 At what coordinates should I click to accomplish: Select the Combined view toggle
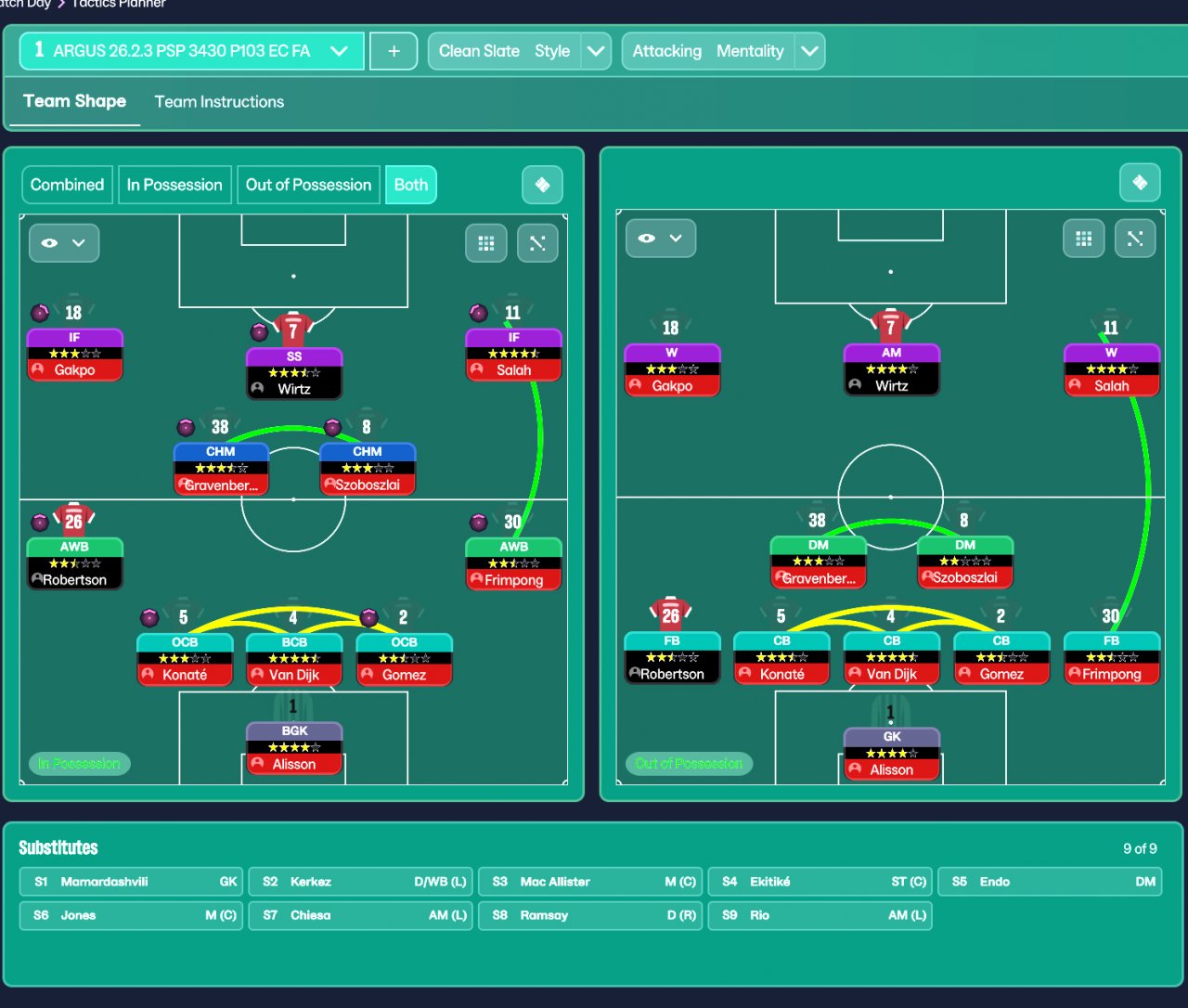coord(67,185)
